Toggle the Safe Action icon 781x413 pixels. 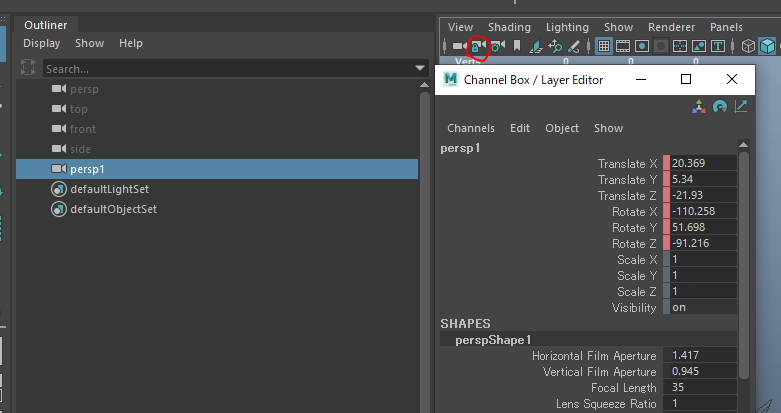pos(699,46)
